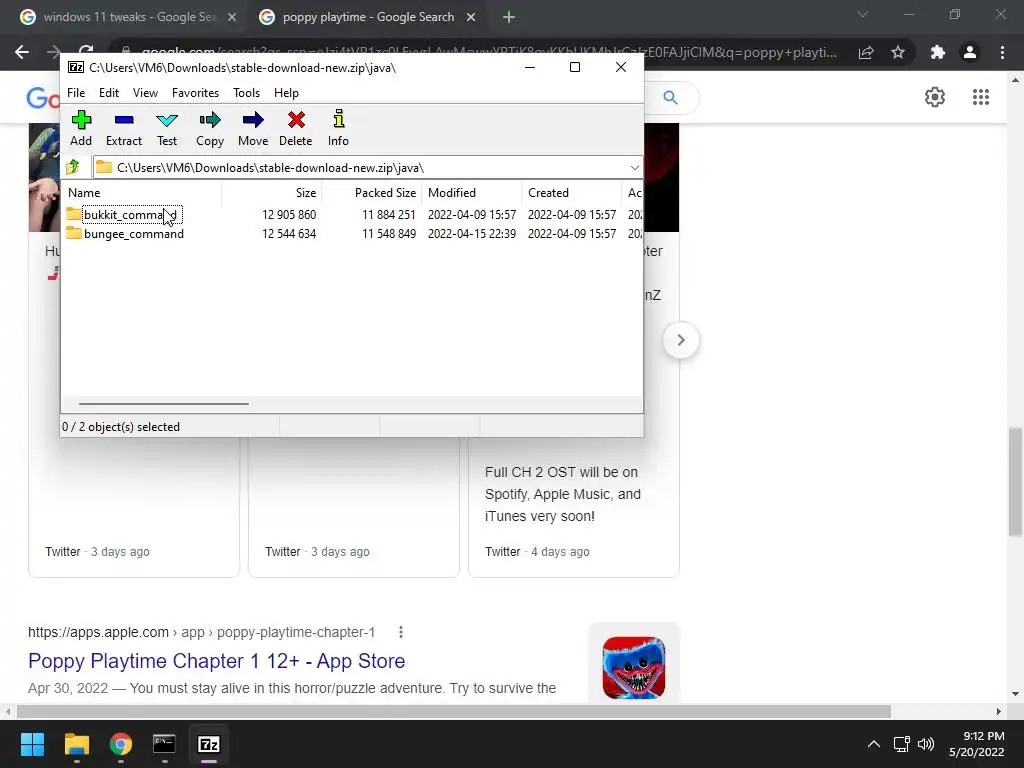The image size is (1024, 768).
Task: Open the Chrome tab search chevron
Action: (863, 14)
